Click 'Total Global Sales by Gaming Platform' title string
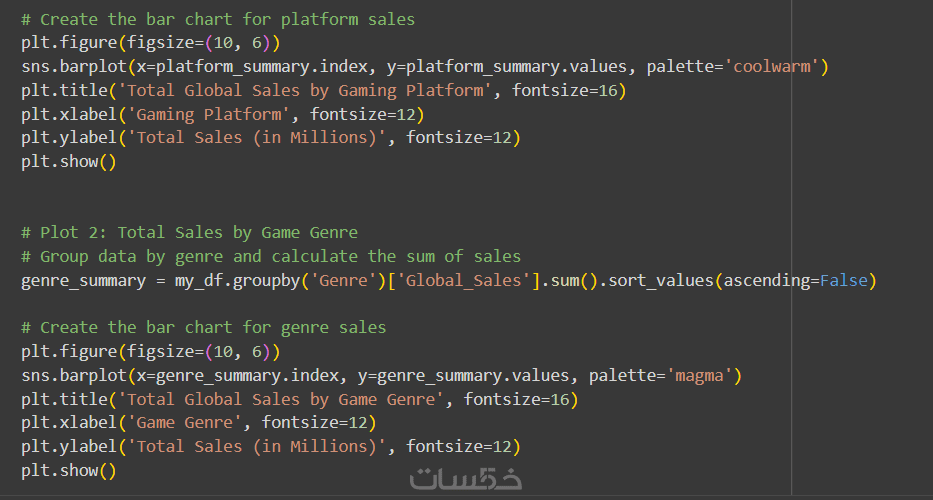The width and height of the screenshot is (933, 500). coord(310,91)
